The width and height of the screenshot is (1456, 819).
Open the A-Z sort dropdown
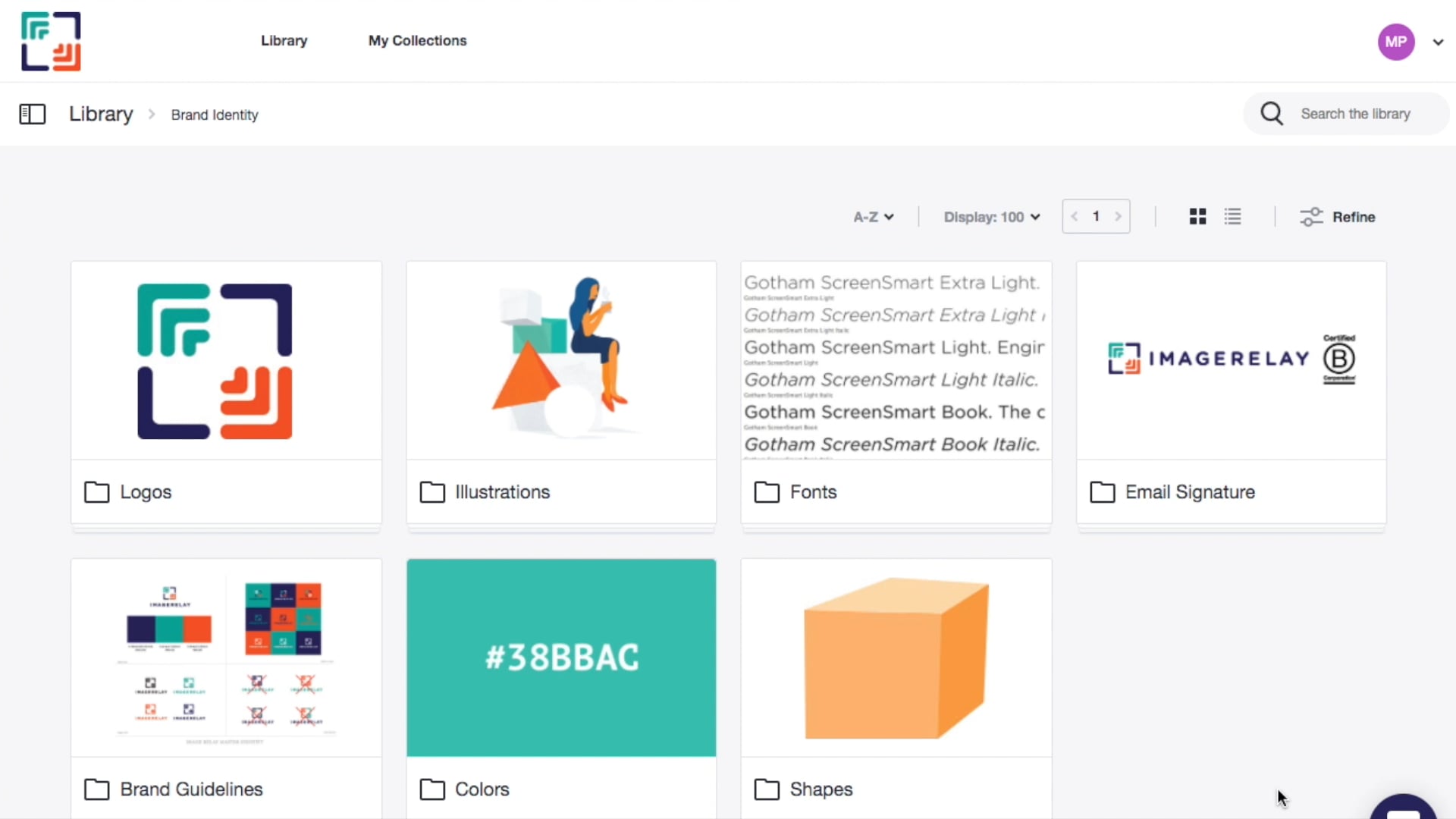point(874,217)
